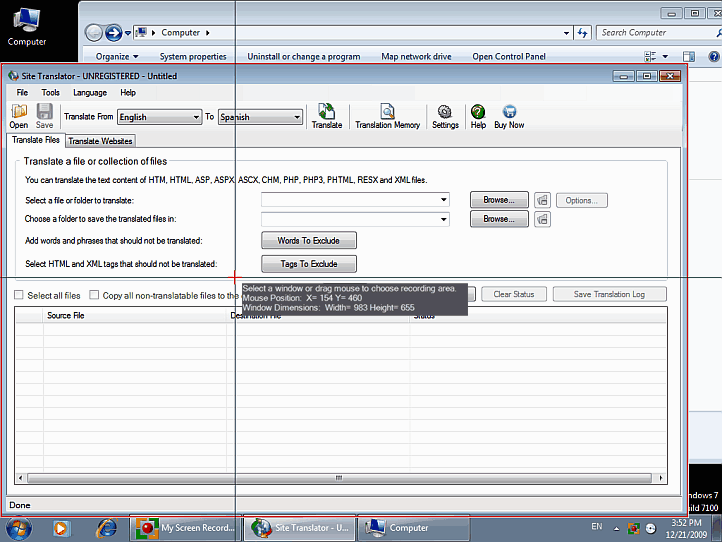Open the file or folder to translate dropdown
This screenshot has width=722, height=542.
pos(443,200)
